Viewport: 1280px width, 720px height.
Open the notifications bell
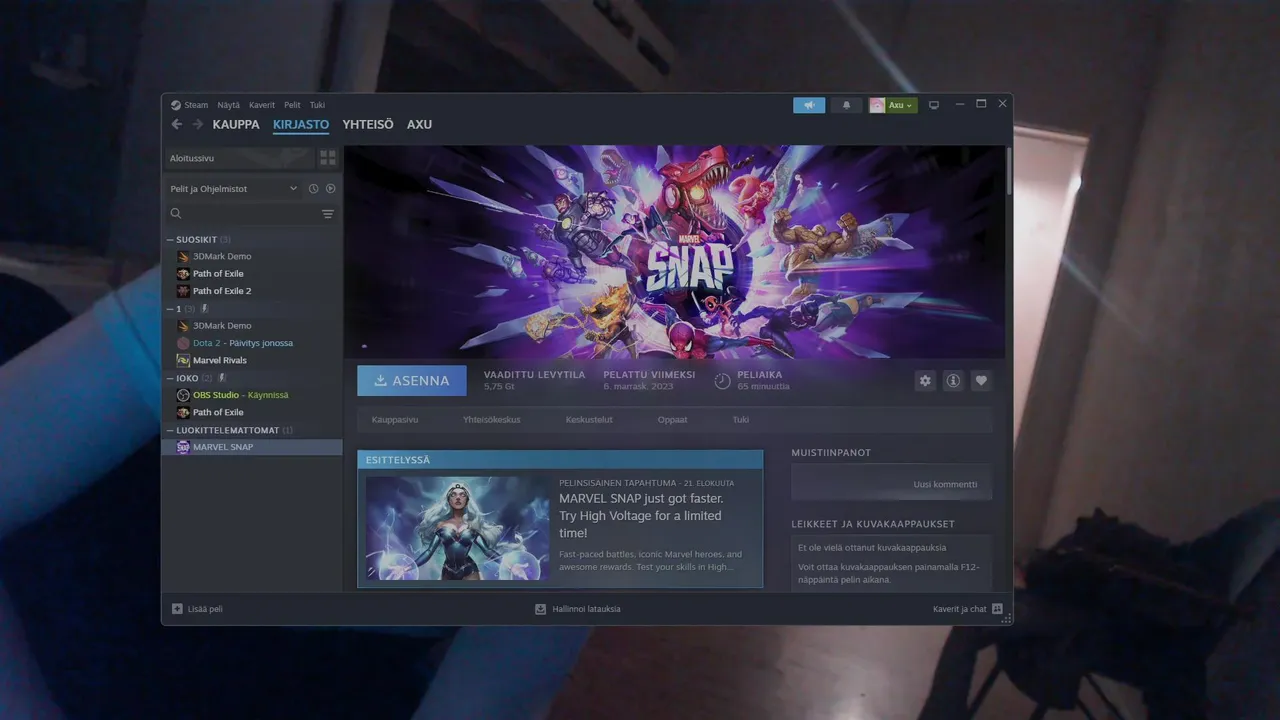[846, 105]
